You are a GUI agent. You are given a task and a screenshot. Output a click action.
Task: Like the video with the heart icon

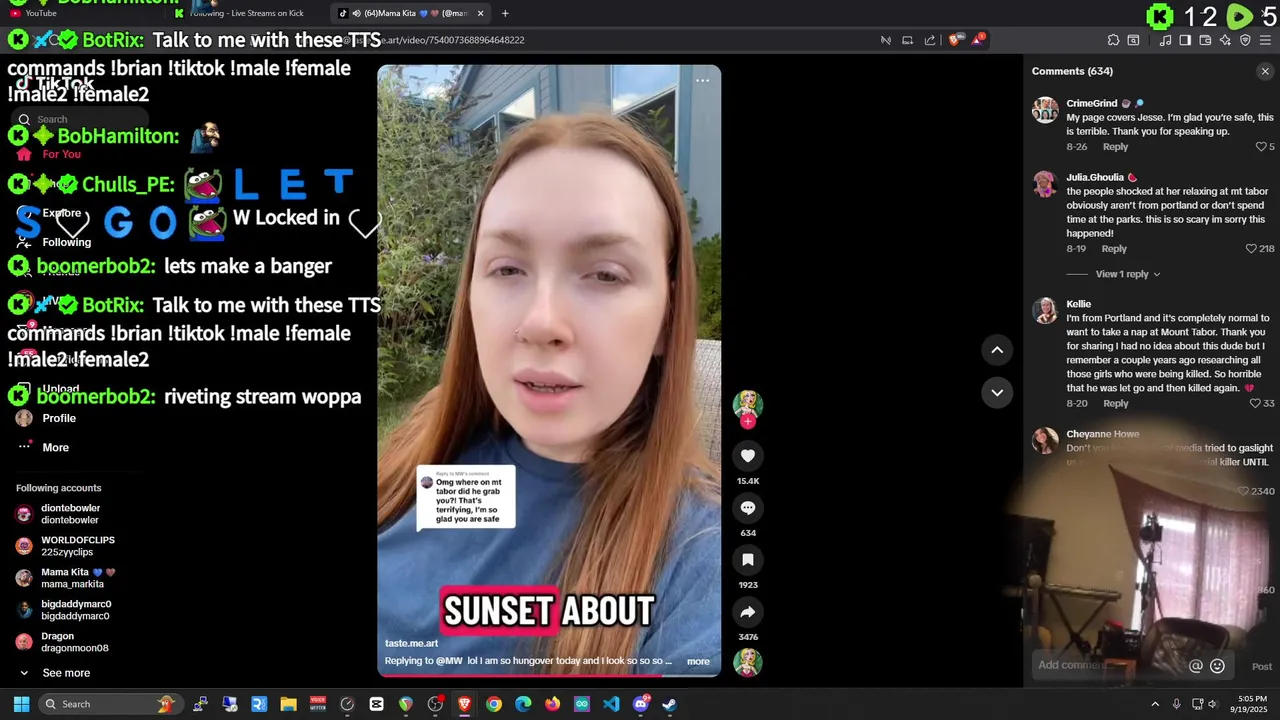click(x=747, y=456)
